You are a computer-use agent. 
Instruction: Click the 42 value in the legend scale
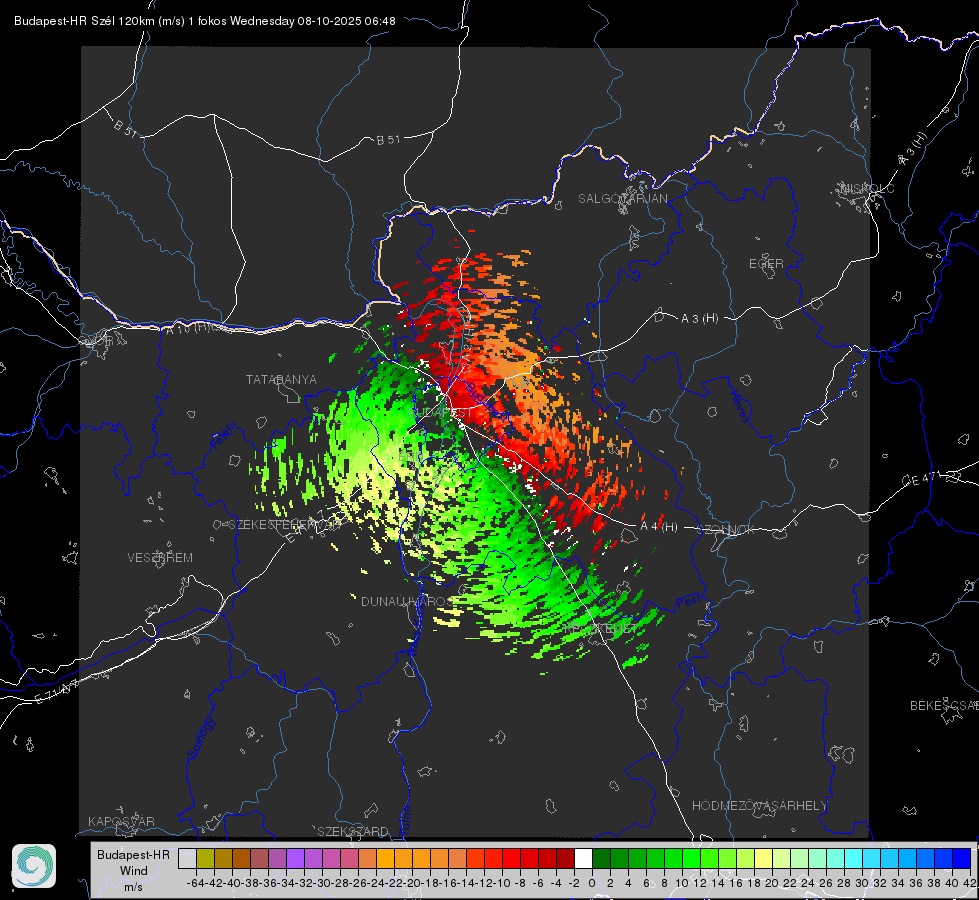[970, 883]
